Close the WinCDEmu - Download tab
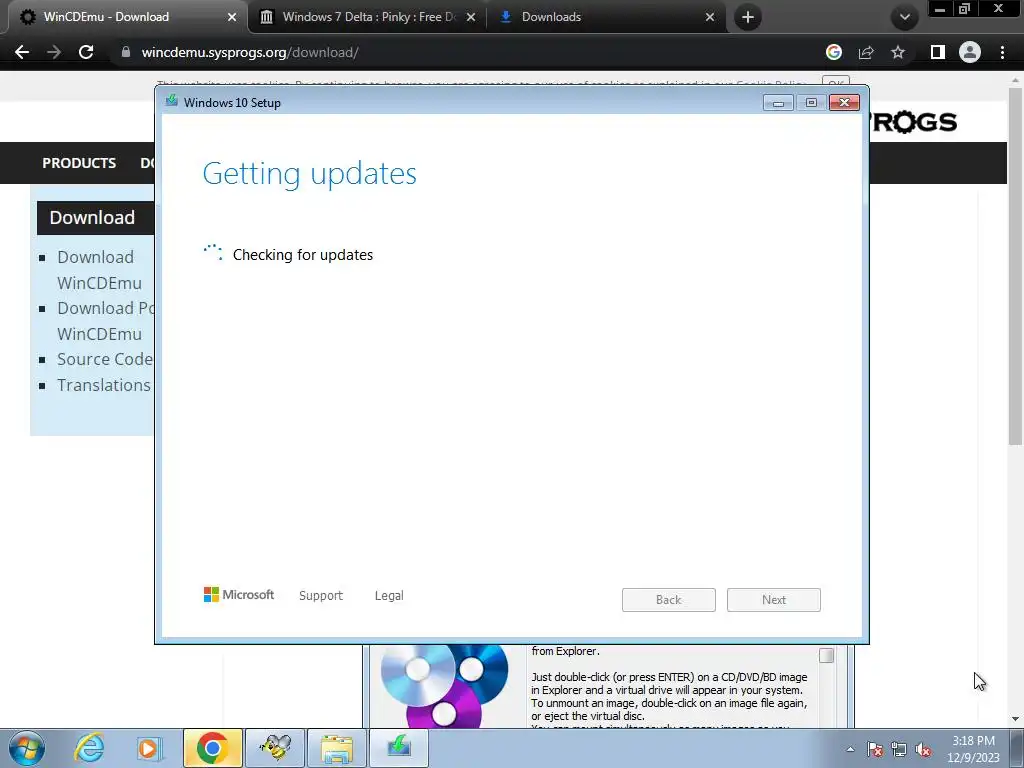1024x768 pixels. coord(231,17)
